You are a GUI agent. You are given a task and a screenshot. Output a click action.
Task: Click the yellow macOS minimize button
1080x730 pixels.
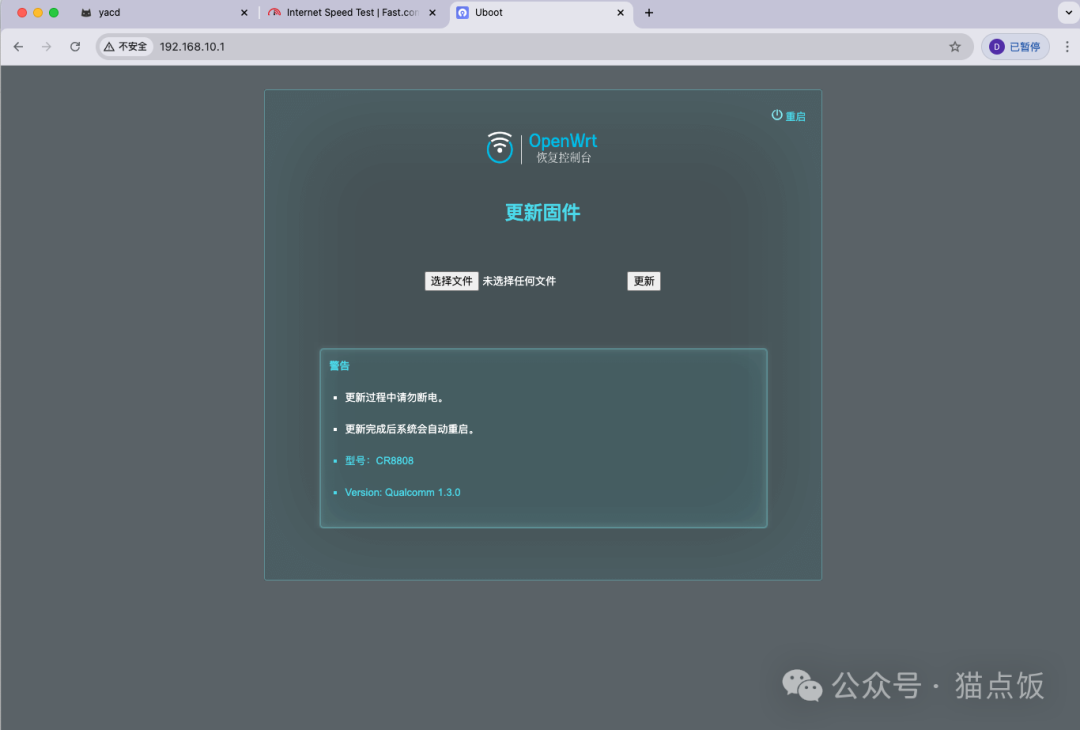click(38, 12)
